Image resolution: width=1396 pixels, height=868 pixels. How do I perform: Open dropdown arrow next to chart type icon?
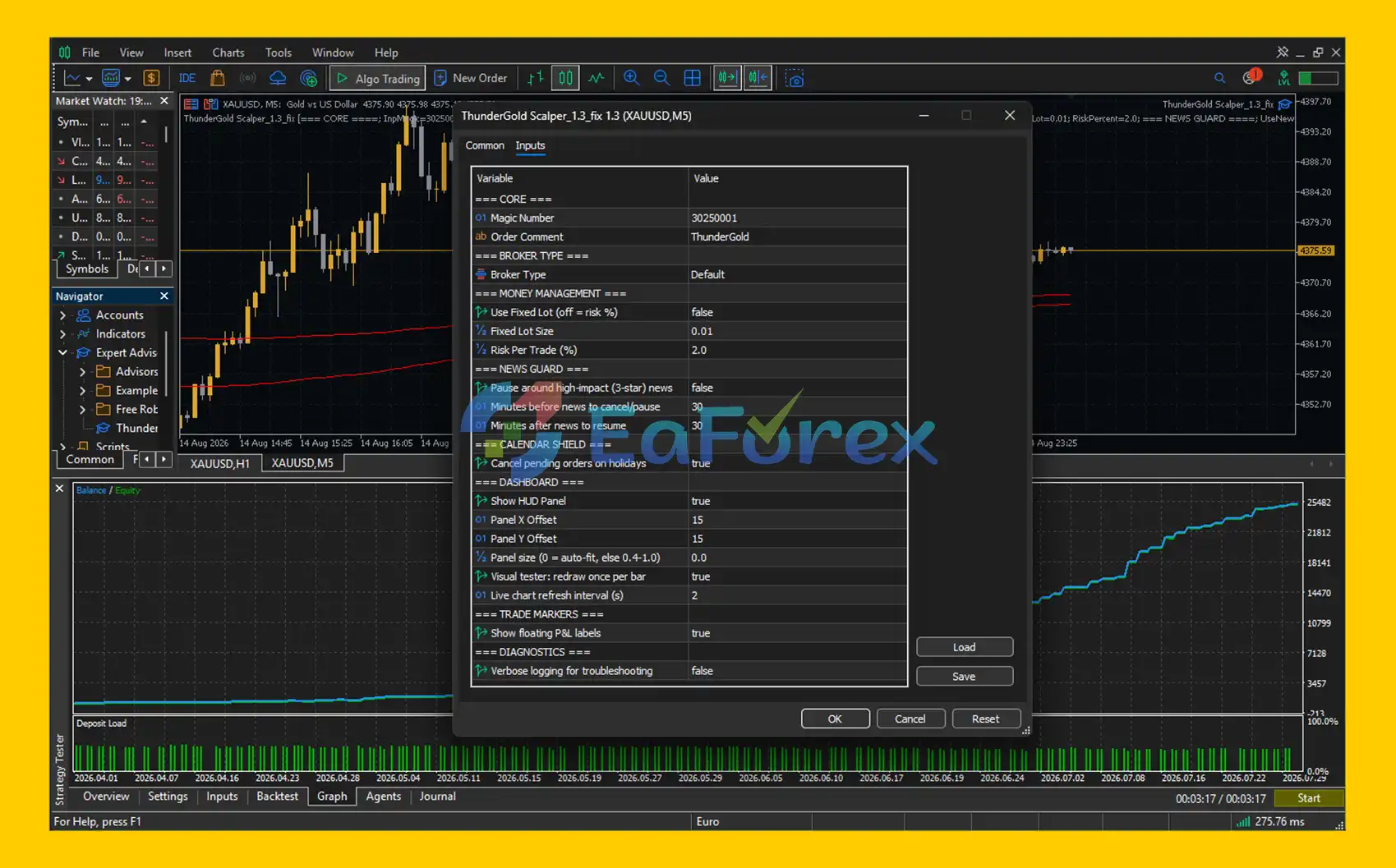point(89,79)
